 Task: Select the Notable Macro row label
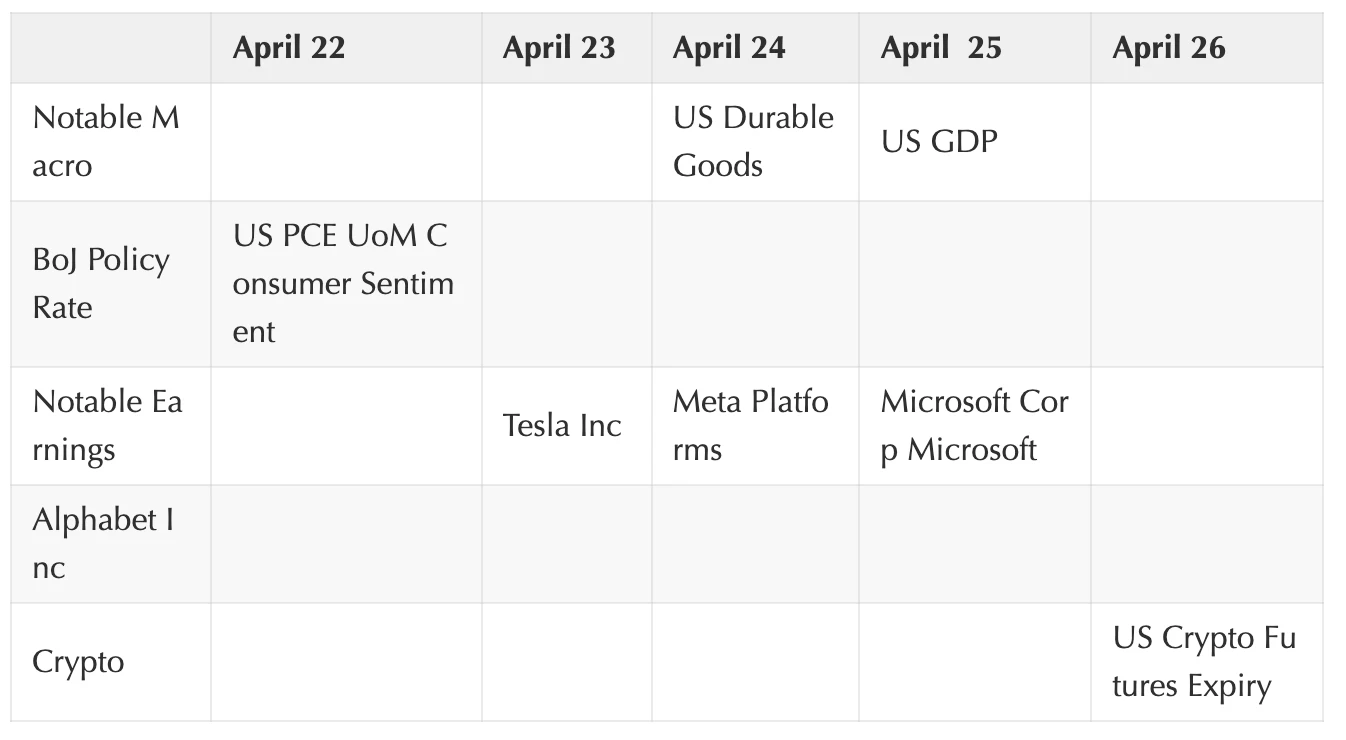coord(106,141)
